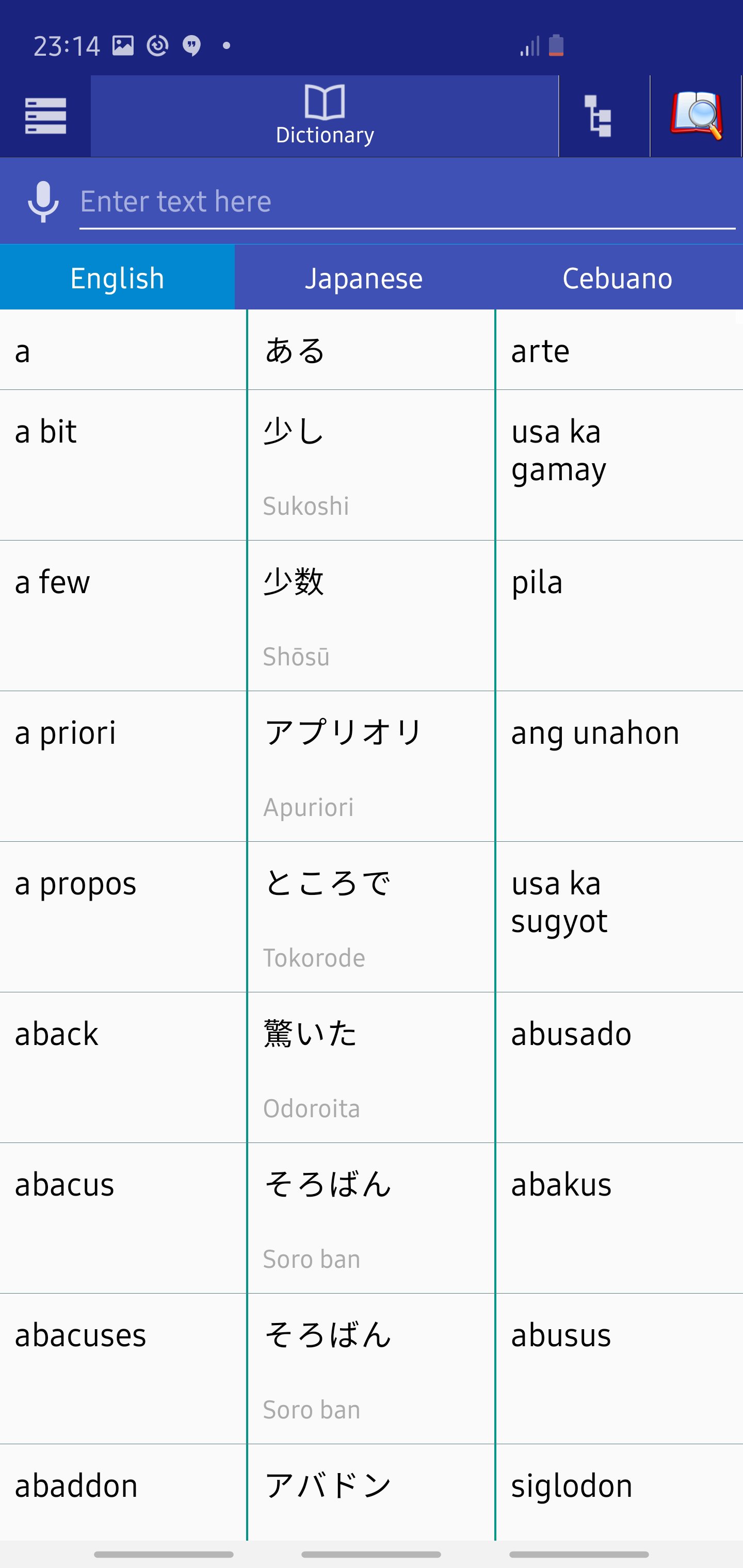Switch to the Japanese tab

coord(364,277)
